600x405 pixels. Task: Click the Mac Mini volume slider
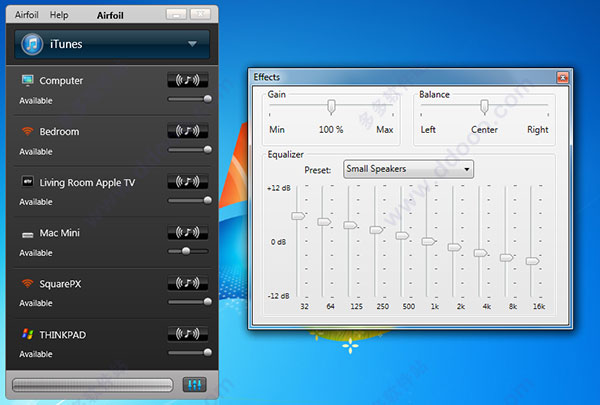coord(189,251)
